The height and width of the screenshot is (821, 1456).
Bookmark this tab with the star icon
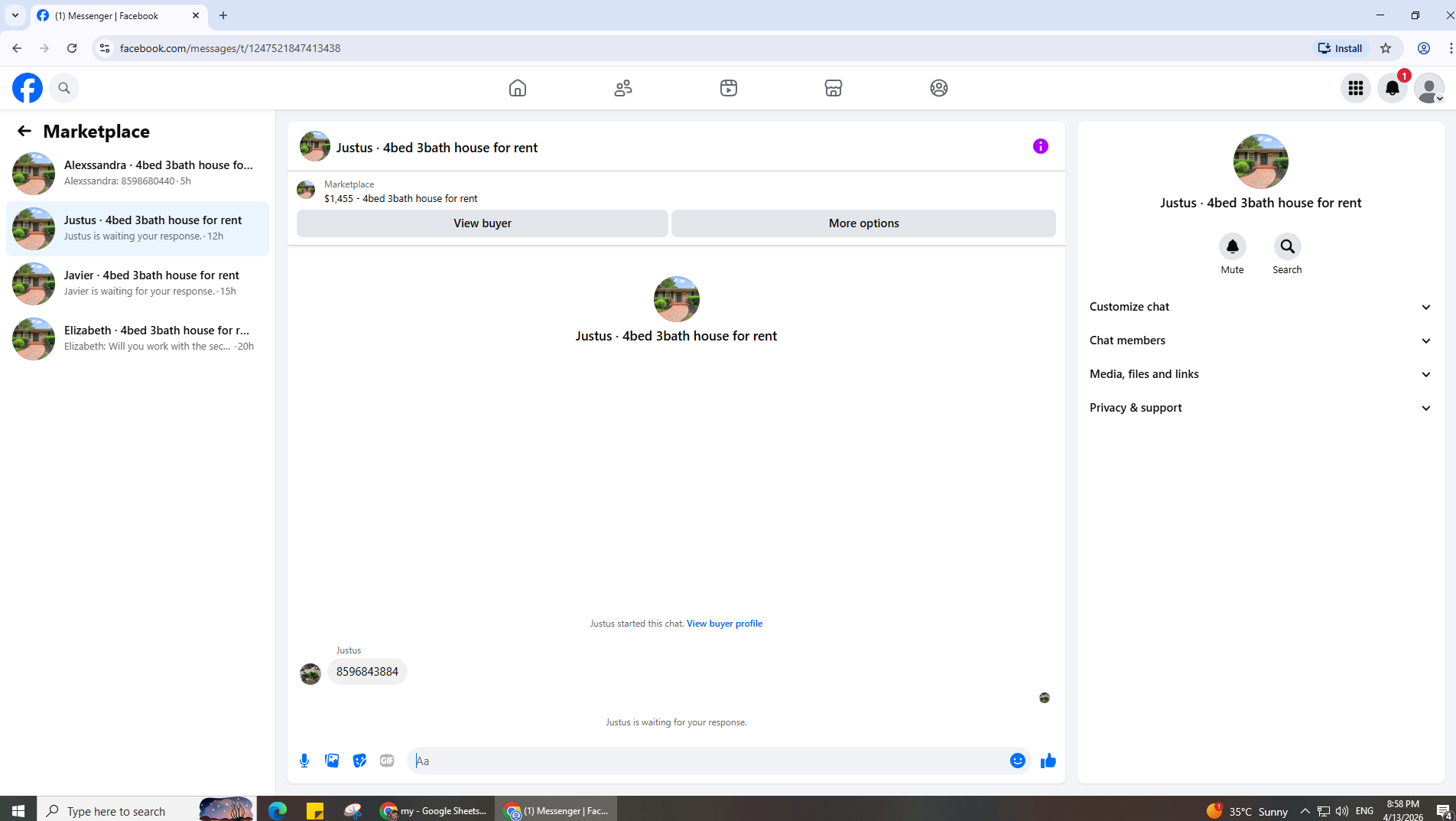pos(1386,48)
